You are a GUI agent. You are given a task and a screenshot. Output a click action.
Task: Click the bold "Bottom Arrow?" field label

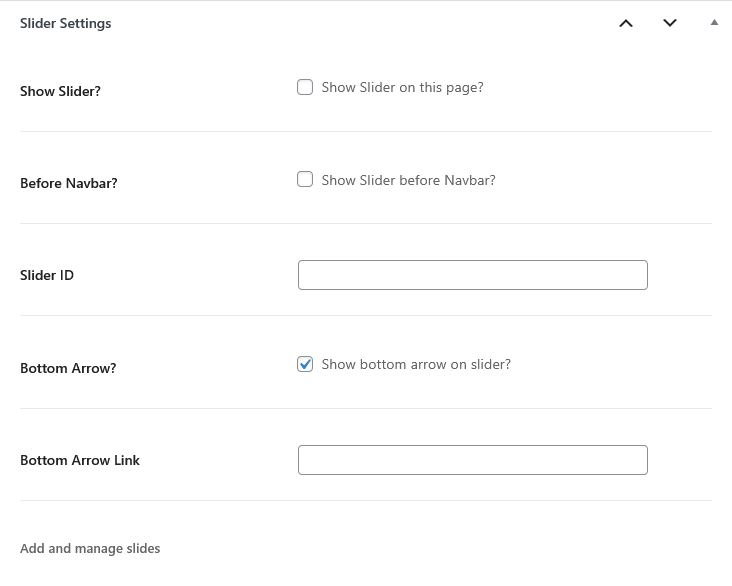[x=68, y=368]
